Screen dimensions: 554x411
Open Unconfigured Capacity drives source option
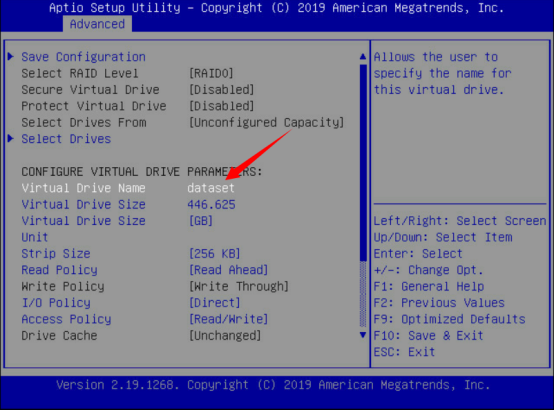(x=267, y=123)
